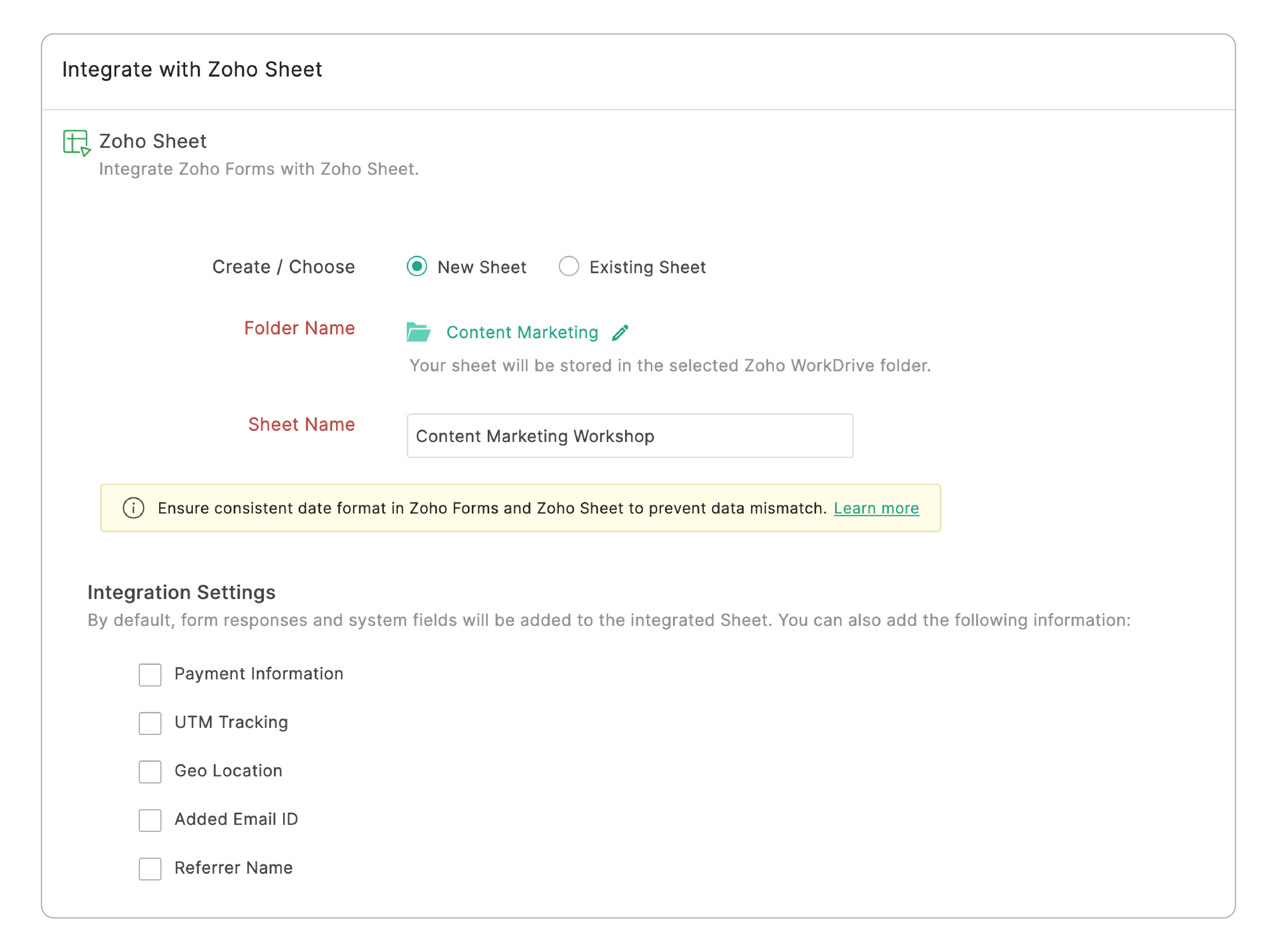Image resolution: width=1277 pixels, height=952 pixels.
Task: Click the green folder icon
Action: [418, 332]
